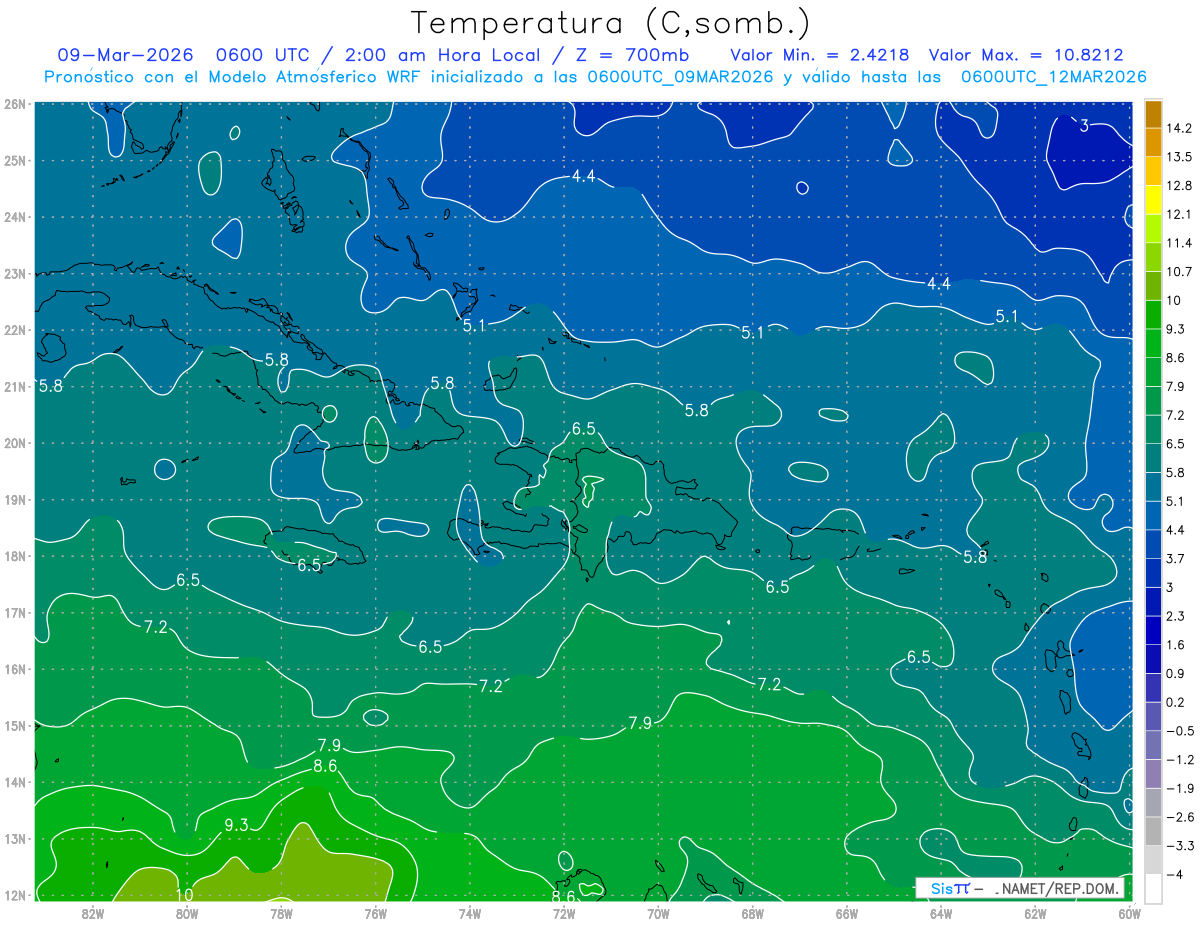Click the 12.8 colorbar legend value
This screenshot has height=927, width=1200.
[1180, 186]
